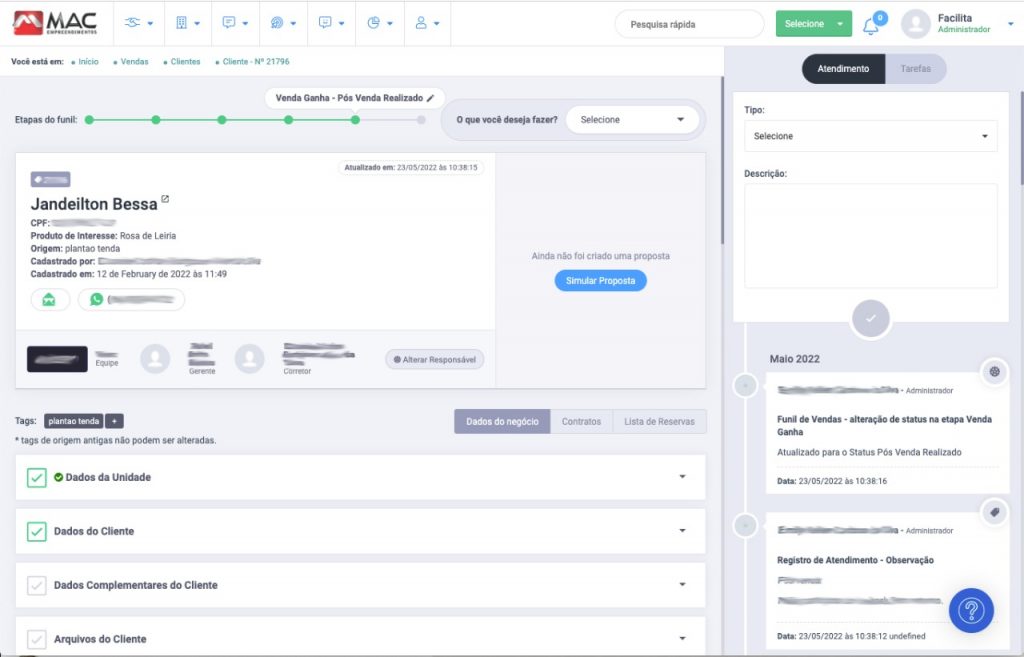The width and height of the screenshot is (1024, 657).
Task: Open the blue help question-mark button
Action: point(970,611)
